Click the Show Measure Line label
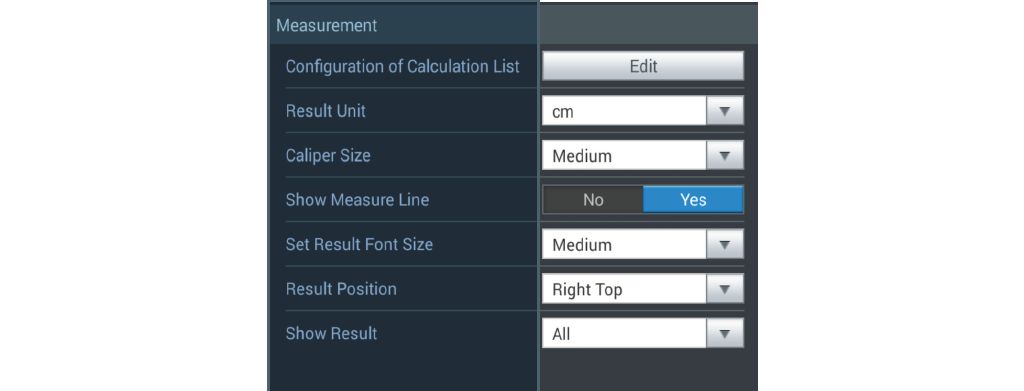 357,200
